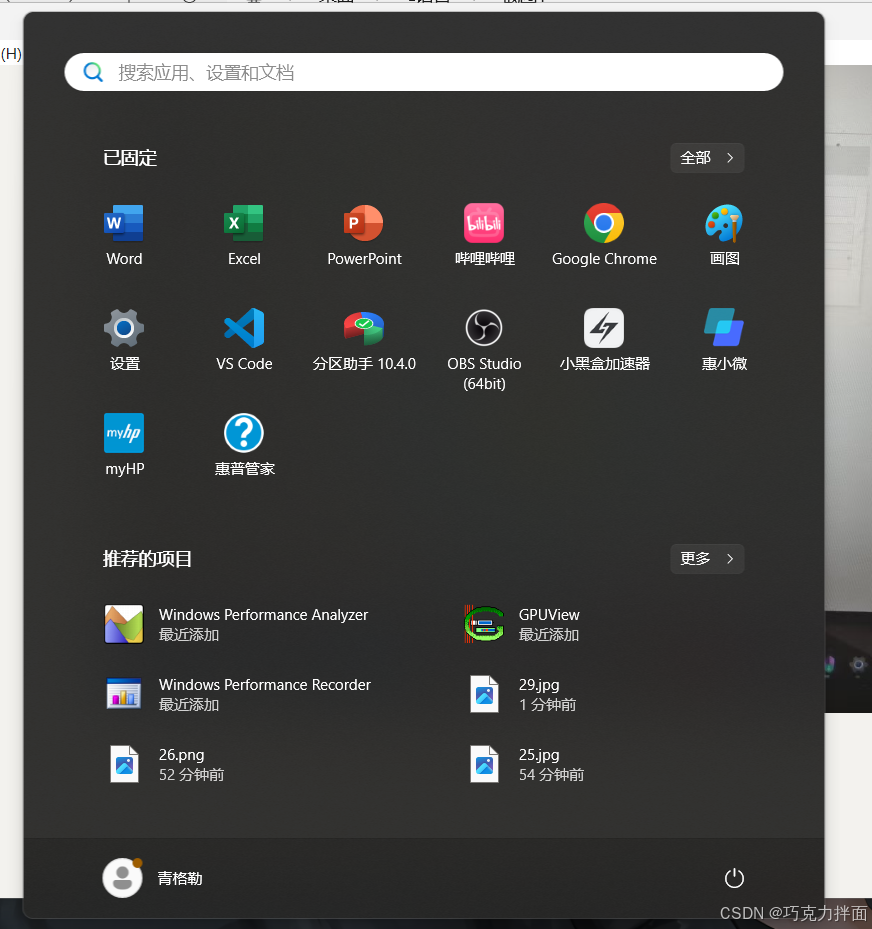Click the 已固定 section heading
This screenshot has width=872, height=929.
tap(130, 158)
